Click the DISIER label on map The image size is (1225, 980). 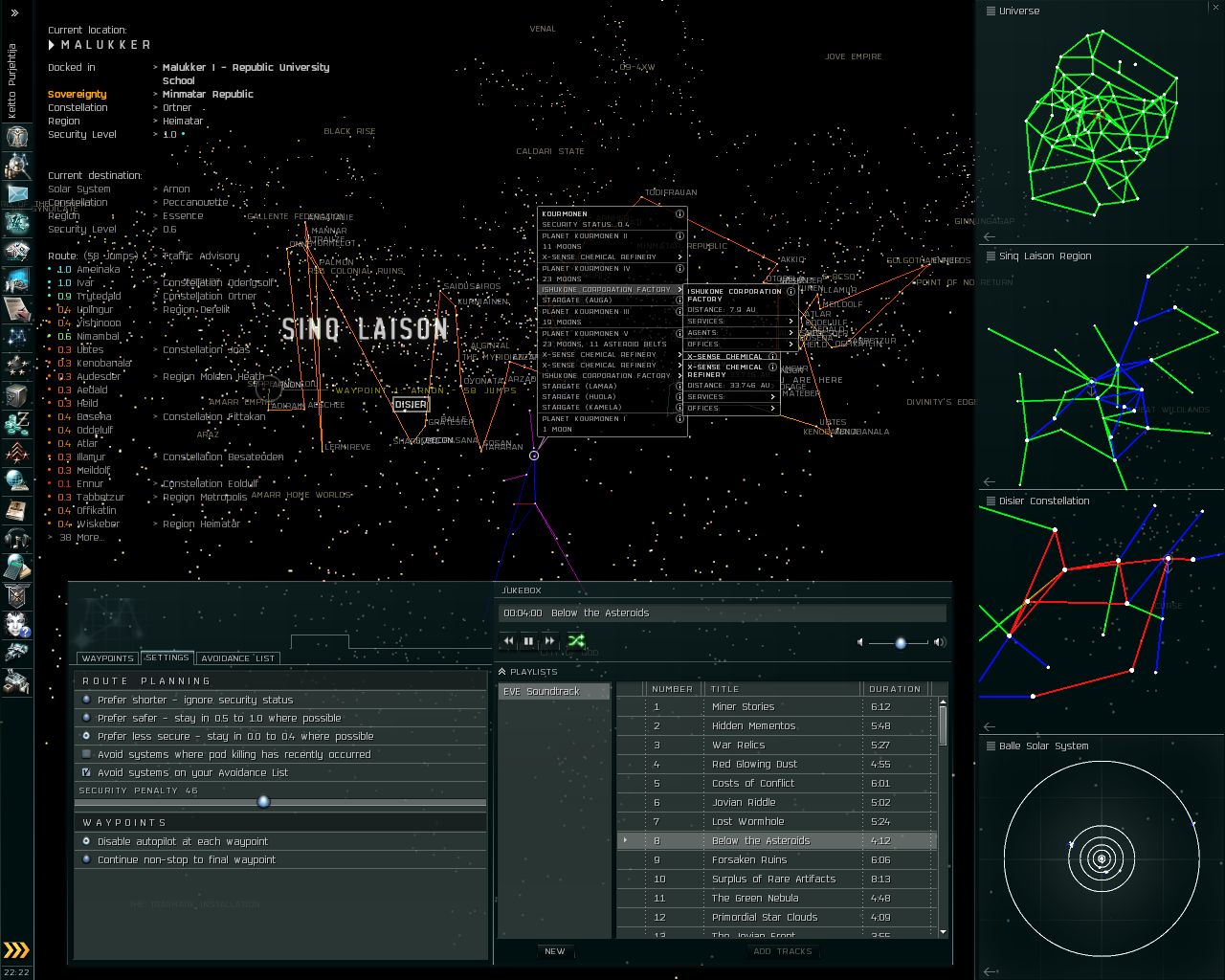tap(411, 405)
